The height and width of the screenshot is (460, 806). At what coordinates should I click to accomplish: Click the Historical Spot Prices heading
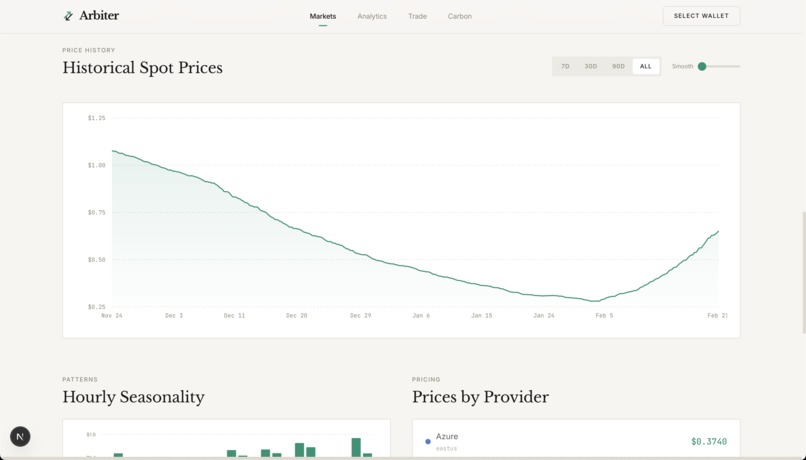click(x=142, y=68)
